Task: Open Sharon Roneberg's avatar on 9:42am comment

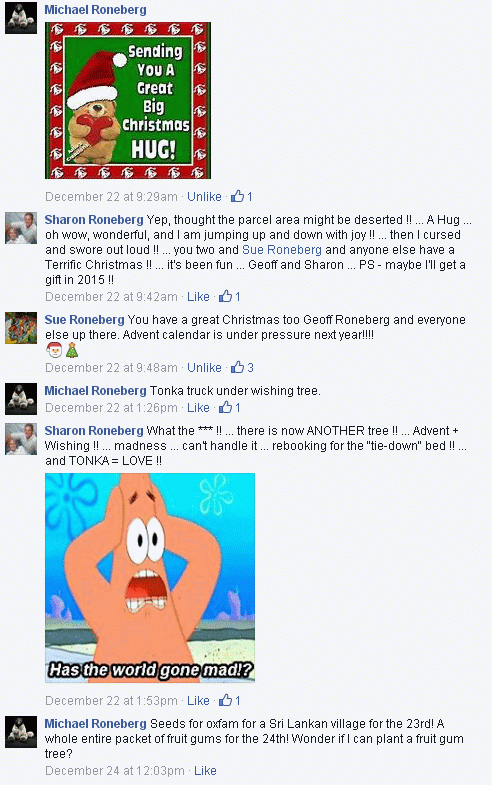Action: (x=21, y=228)
